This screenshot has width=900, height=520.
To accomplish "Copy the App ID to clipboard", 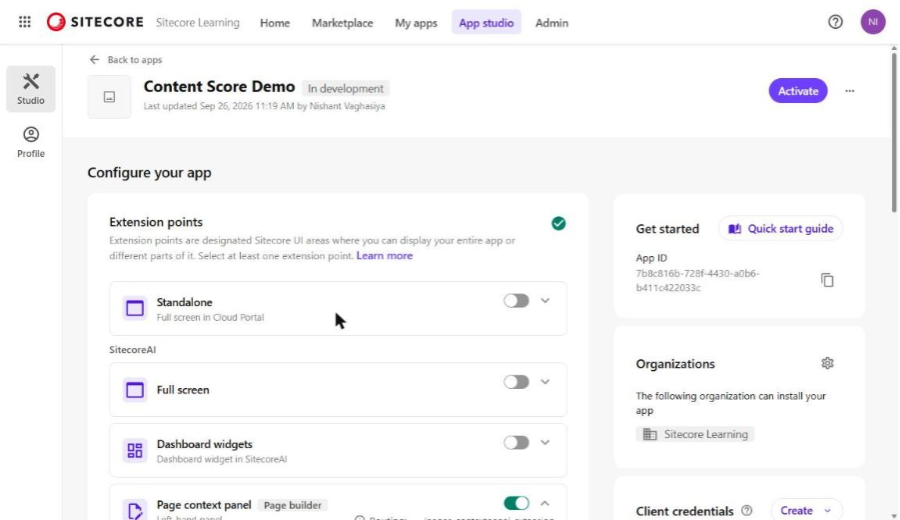I will pyautogui.click(x=827, y=280).
